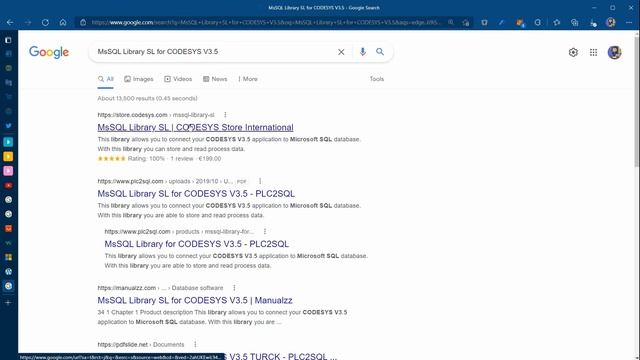Screen dimensions: 640x360
Task: Go to Google home via the logo
Action: [49, 52]
